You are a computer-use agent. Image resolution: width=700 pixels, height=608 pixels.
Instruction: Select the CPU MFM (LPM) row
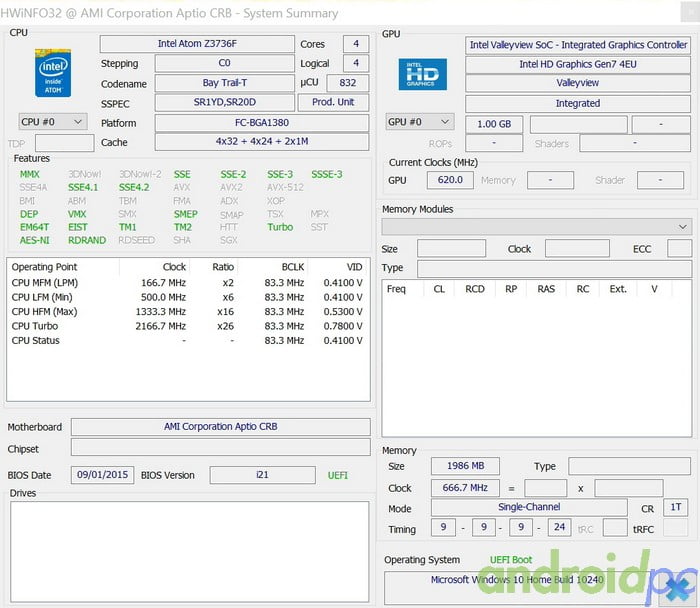188,283
